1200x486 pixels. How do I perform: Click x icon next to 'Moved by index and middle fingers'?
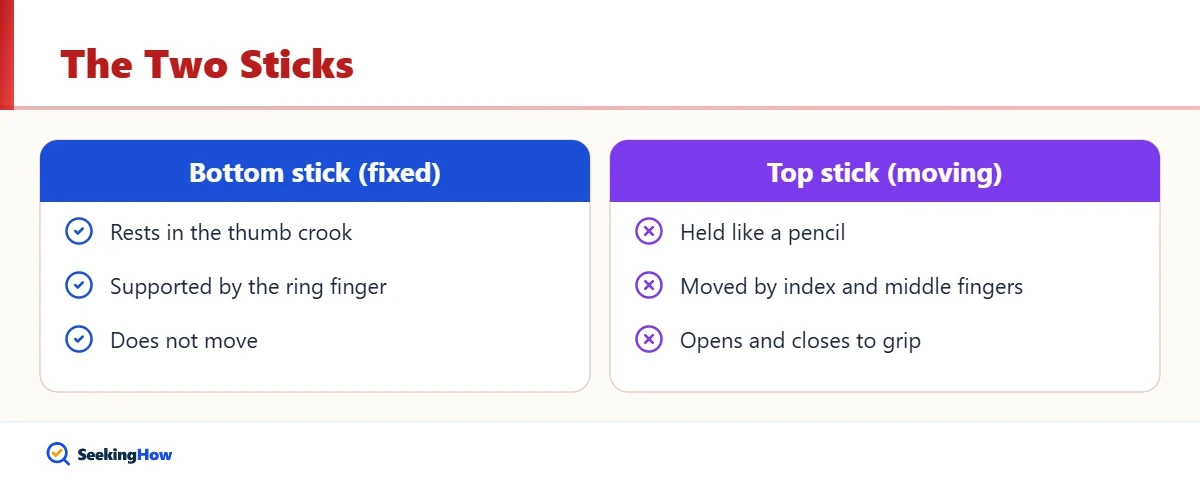(648, 286)
